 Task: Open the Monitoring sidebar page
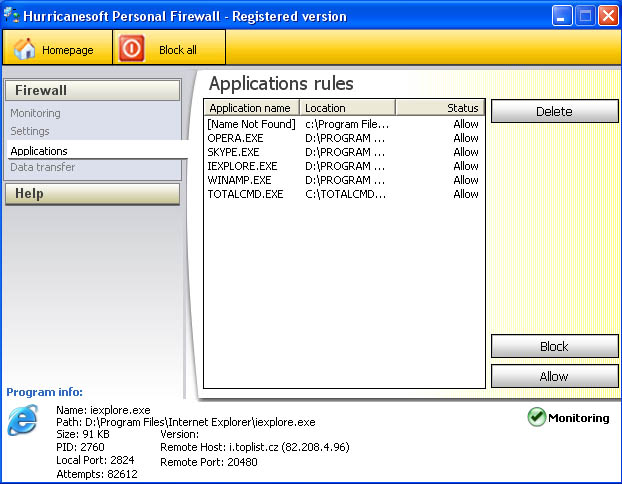[35, 113]
